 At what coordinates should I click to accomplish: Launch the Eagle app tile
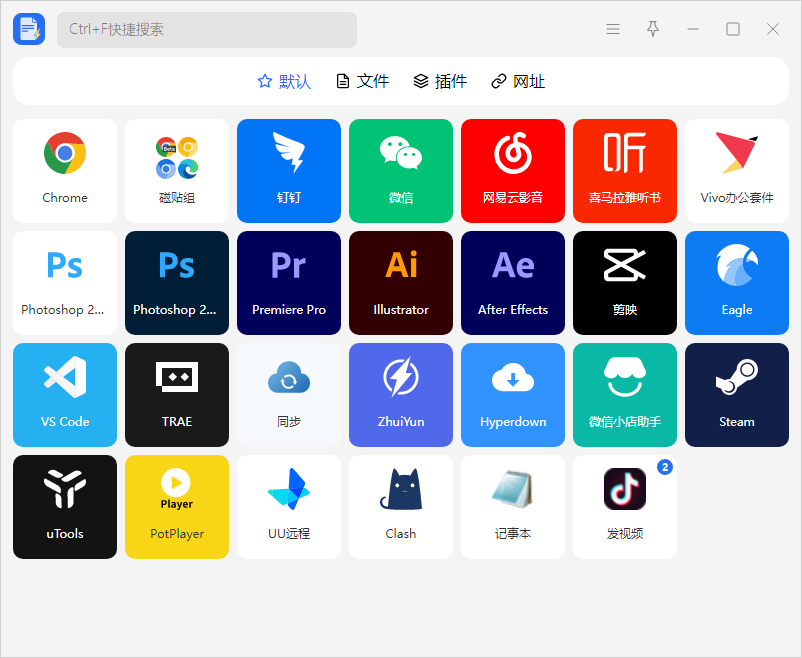tap(737, 283)
